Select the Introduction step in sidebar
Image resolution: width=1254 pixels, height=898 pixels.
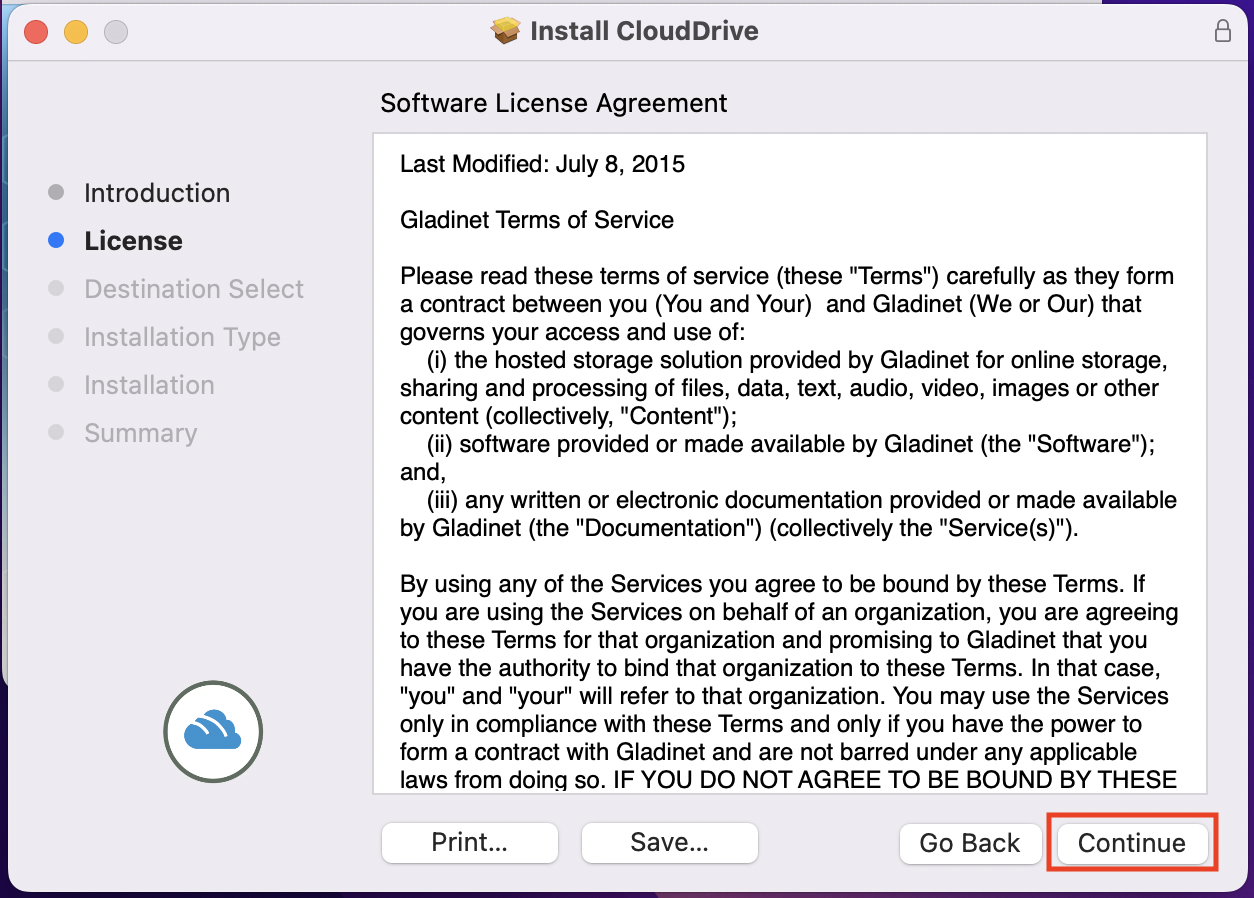click(x=157, y=193)
